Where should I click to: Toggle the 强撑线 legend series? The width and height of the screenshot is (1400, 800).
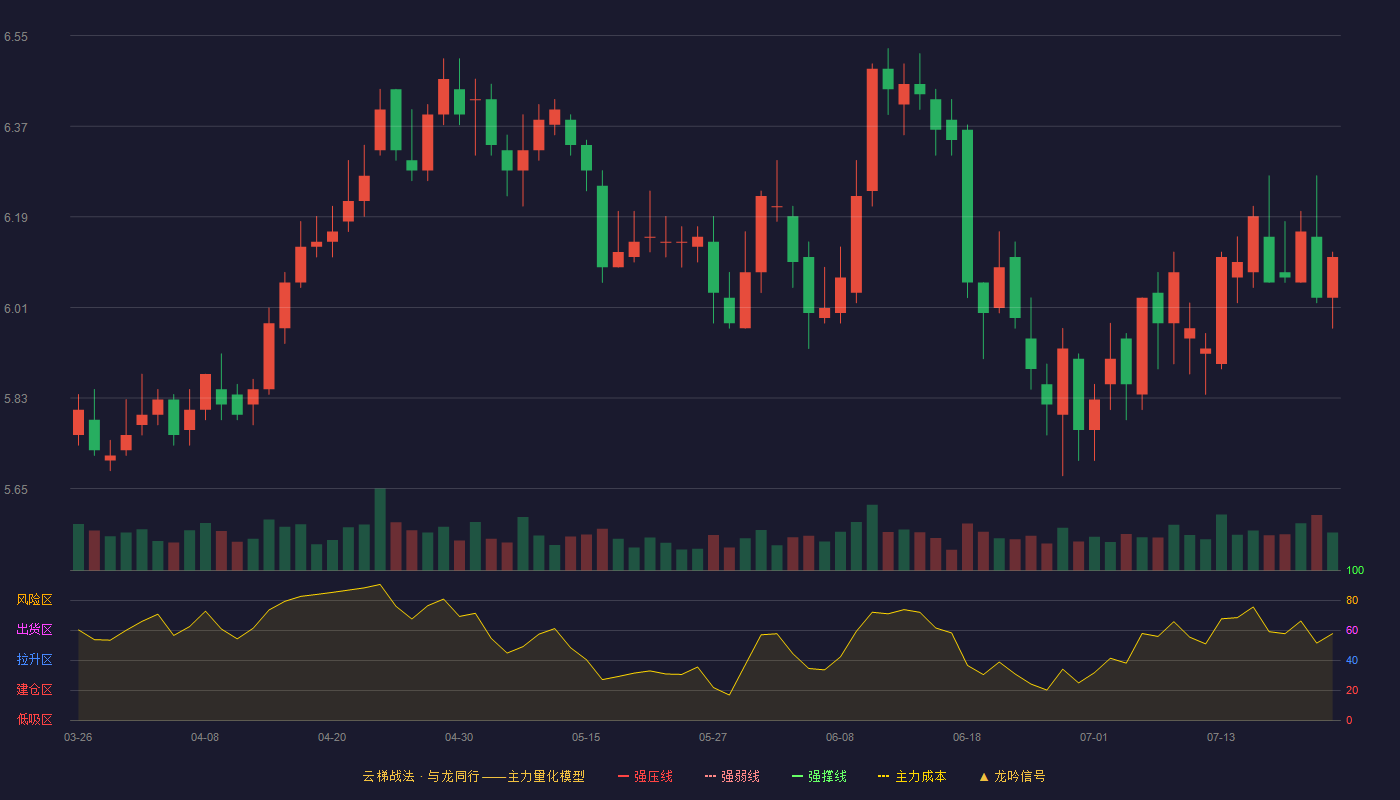click(x=819, y=776)
